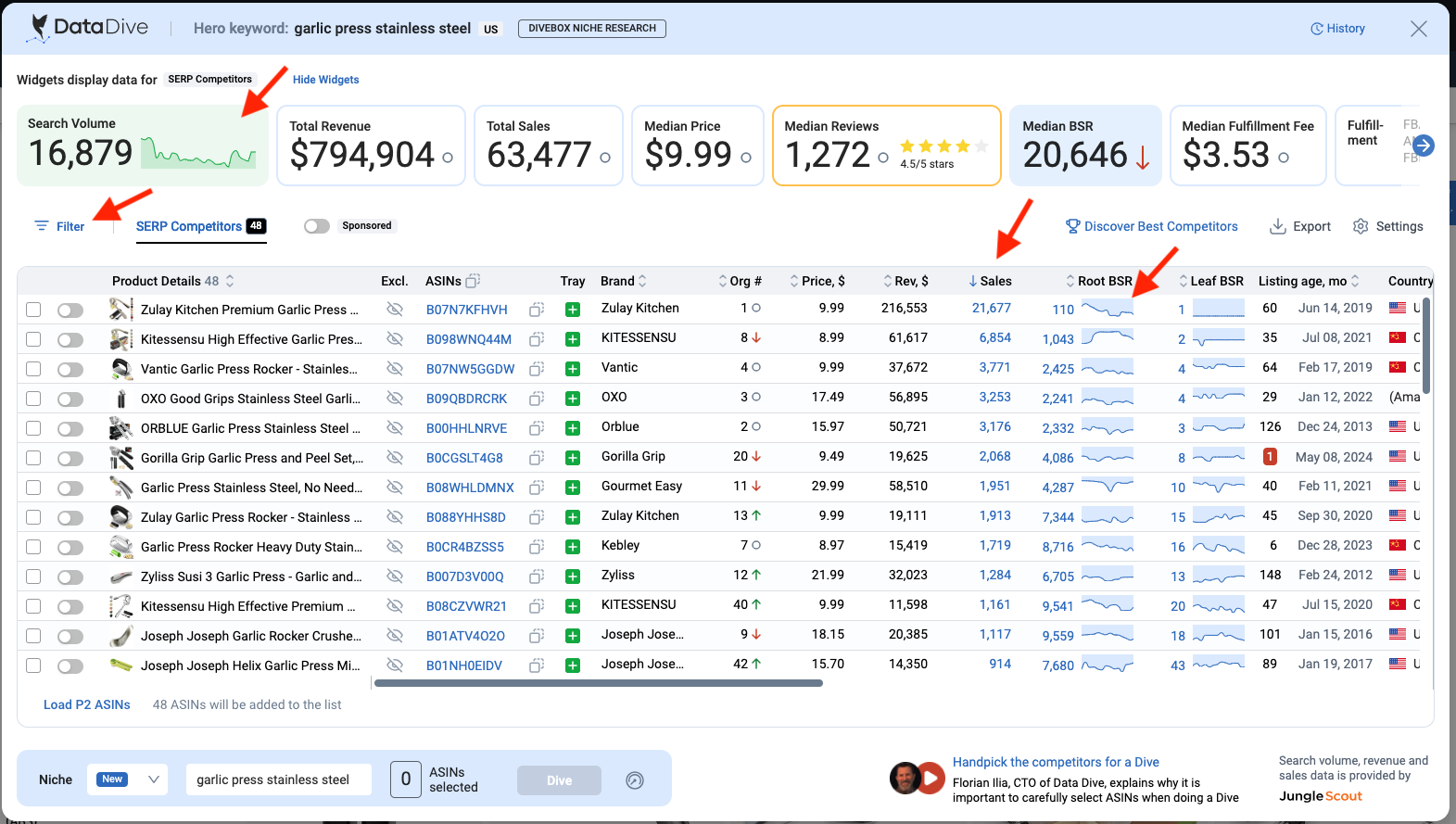Image resolution: width=1456 pixels, height=824 pixels.
Task: Click the widgets next arrow button
Action: click(1424, 146)
